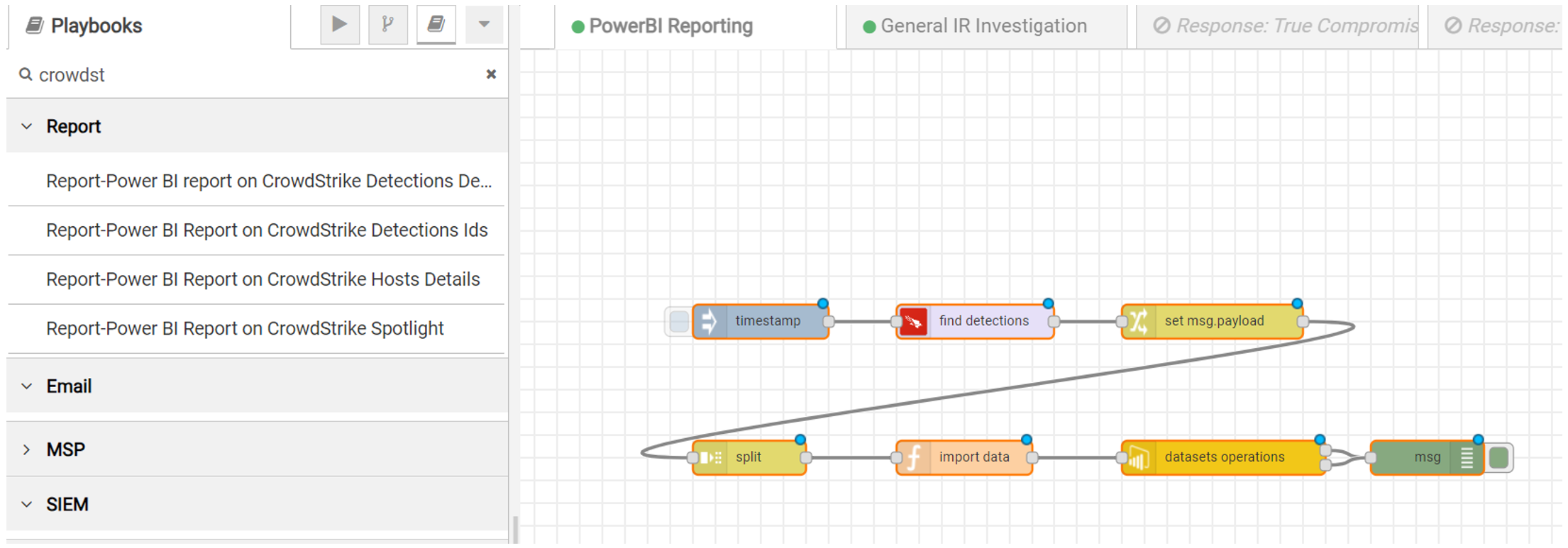Click the timestamp inject node trigger button
1568x548 pixels.
point(678,321)
